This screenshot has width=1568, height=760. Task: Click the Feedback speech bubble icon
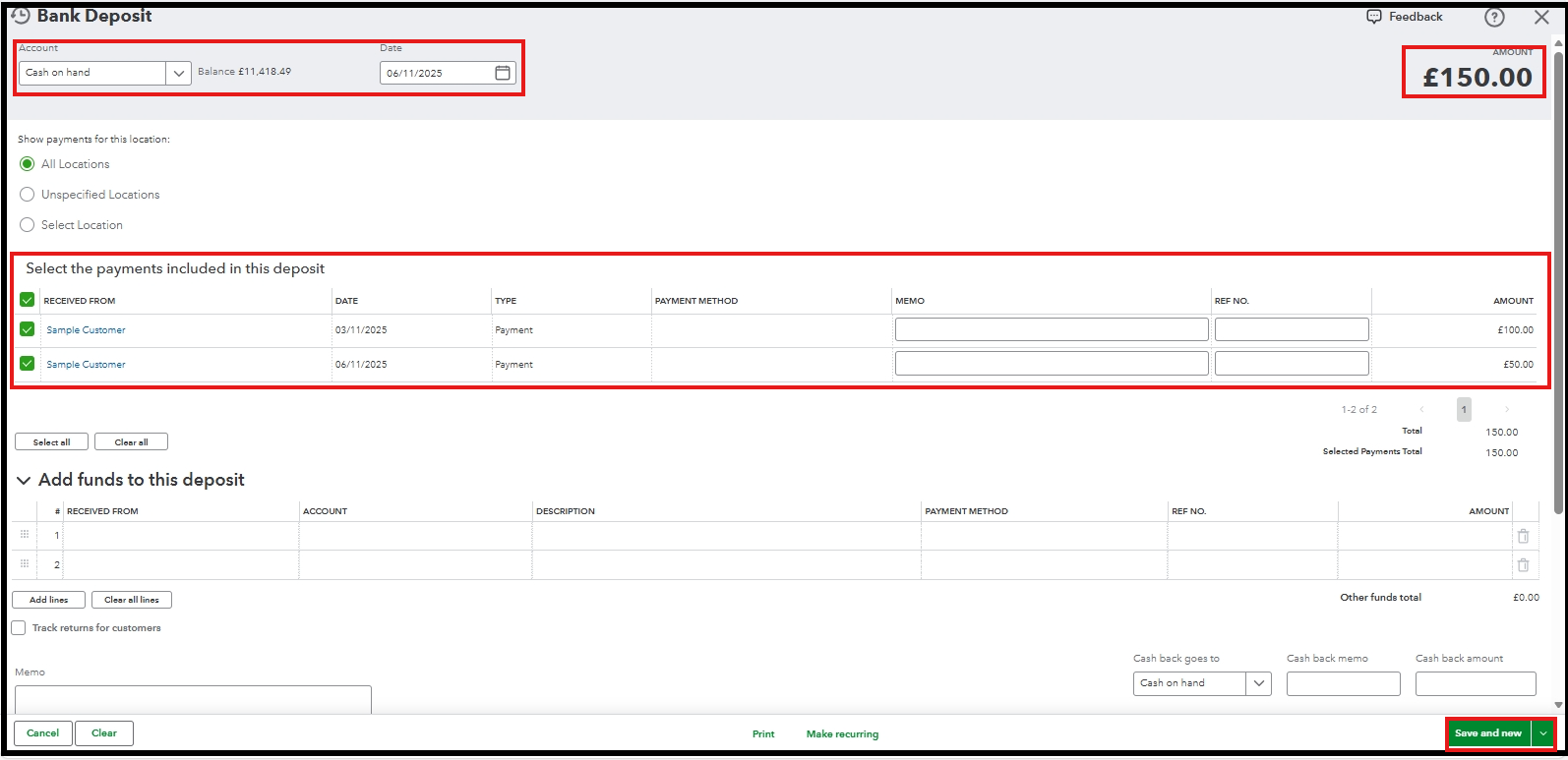[1374, 17]
